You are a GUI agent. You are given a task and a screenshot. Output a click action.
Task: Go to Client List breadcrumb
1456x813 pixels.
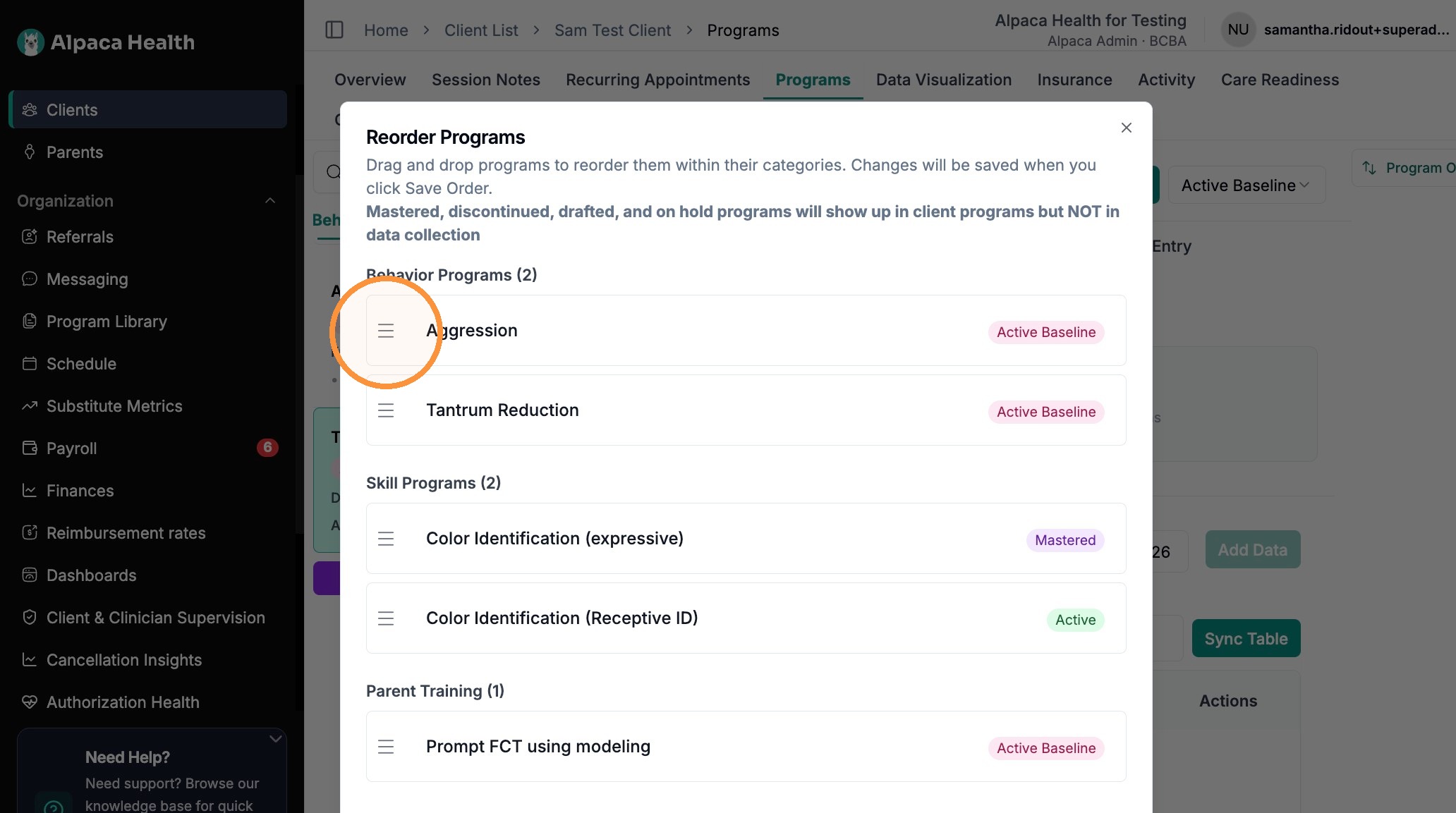point(481,30)
